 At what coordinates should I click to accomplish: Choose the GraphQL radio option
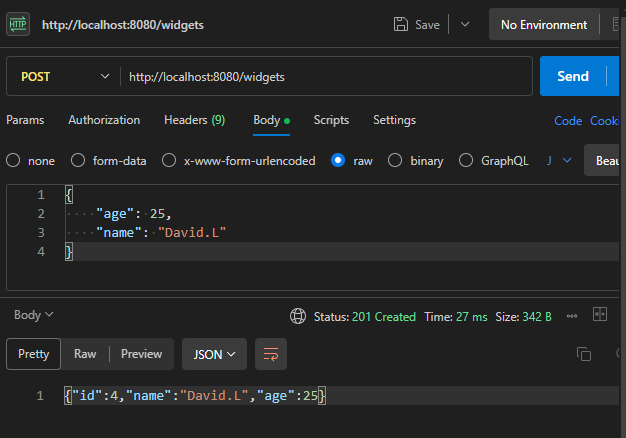tap(465, 160)
